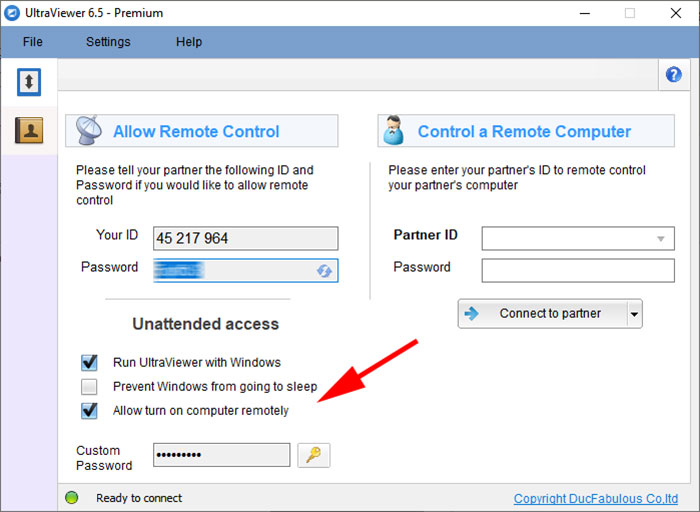The height and width of the screenshot is (512, 700).
Task: Open the contacts address book icon
Action: pos(29,131)
